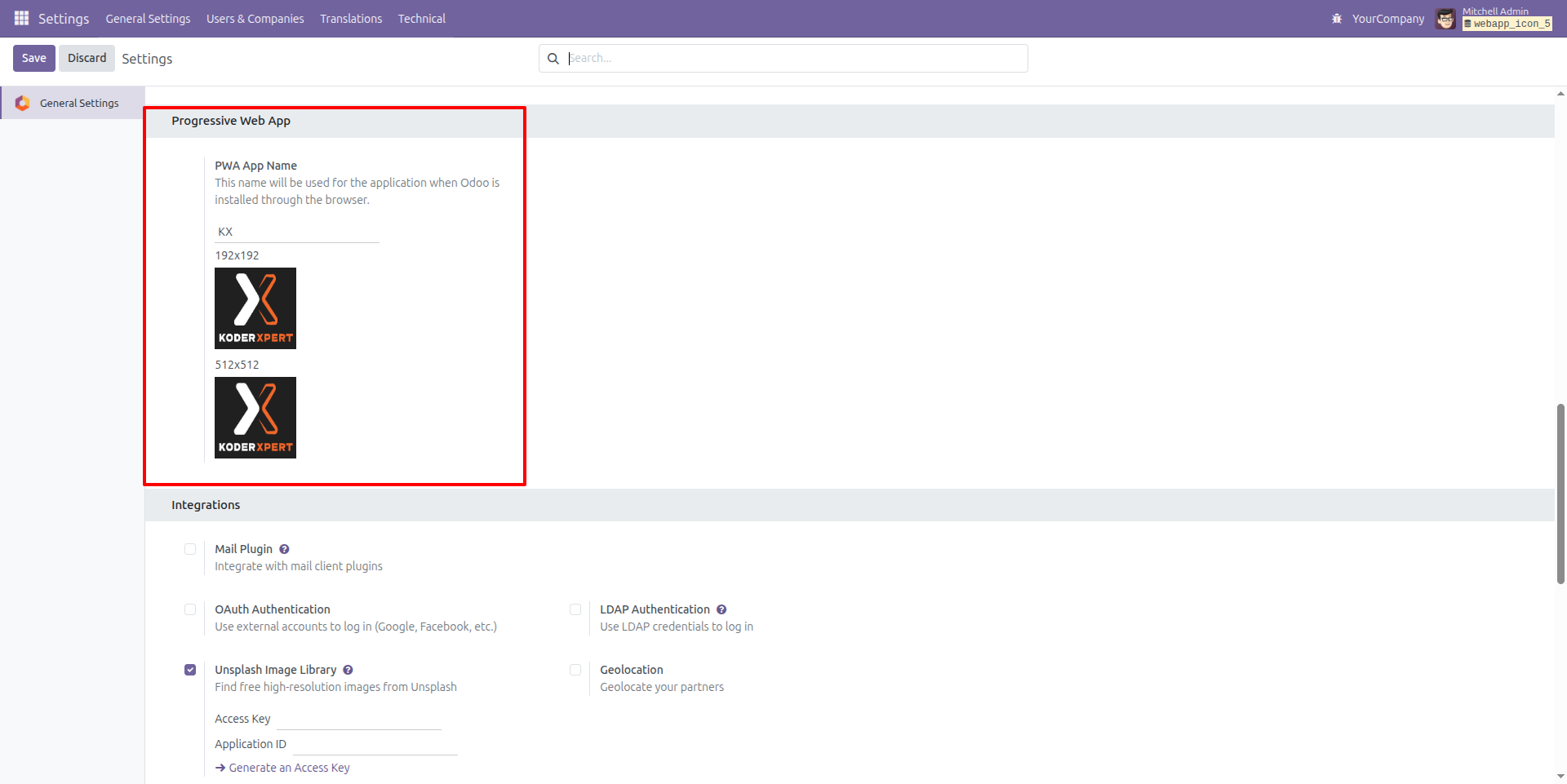
Task: Enable the OAuth Authentication checkbox
Action: click(190, 609)
